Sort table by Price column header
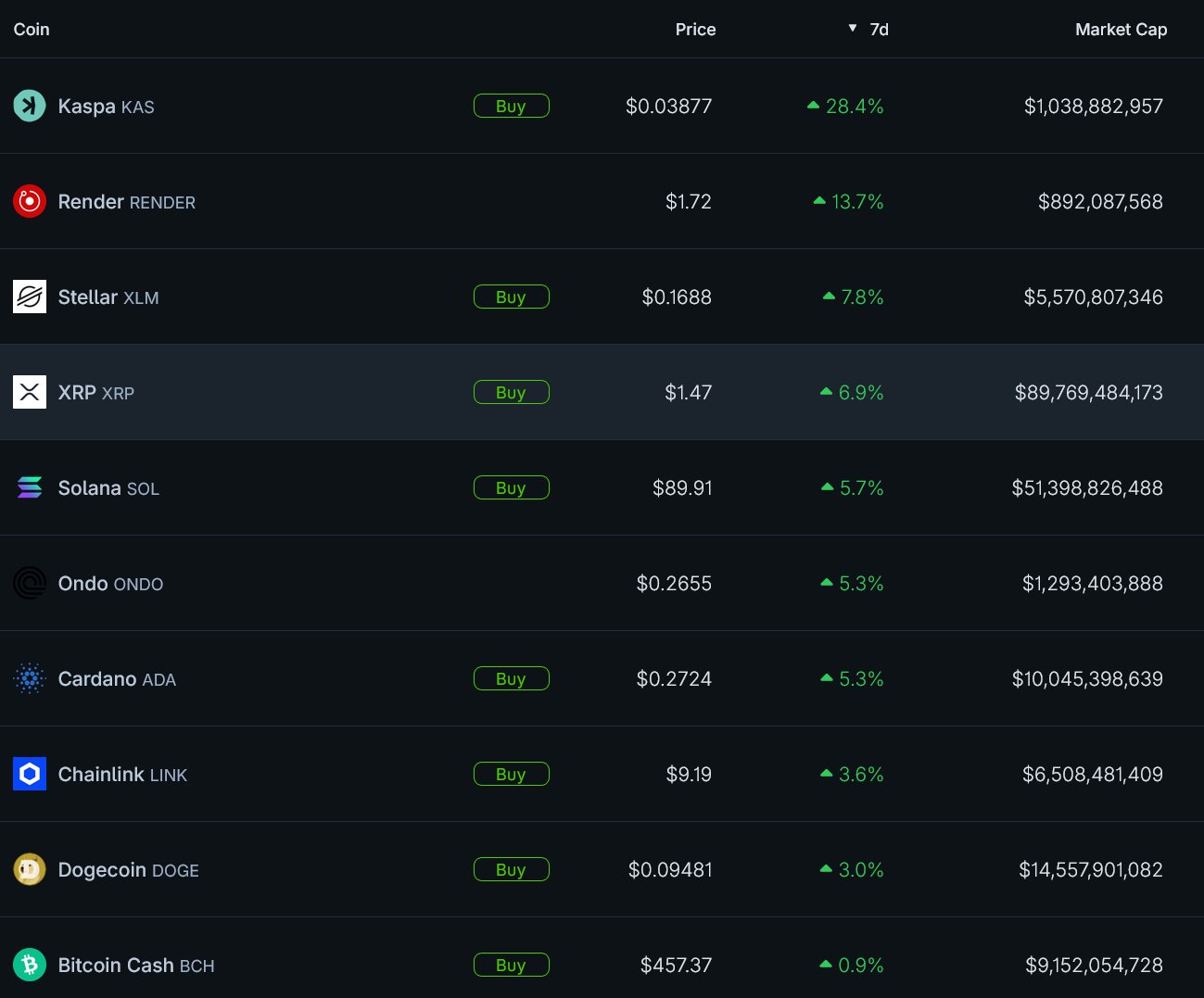 click(695, 30)
